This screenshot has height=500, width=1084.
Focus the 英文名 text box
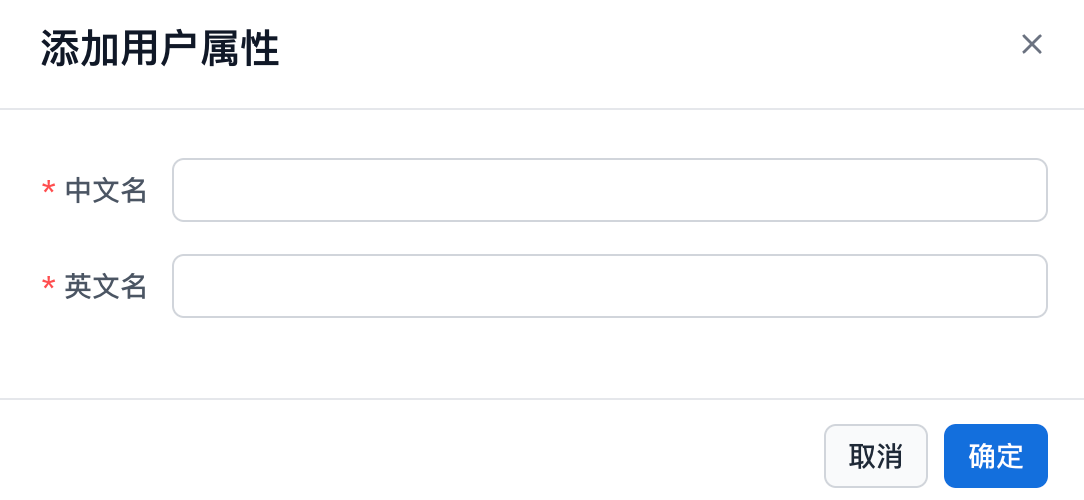[609, 286]
